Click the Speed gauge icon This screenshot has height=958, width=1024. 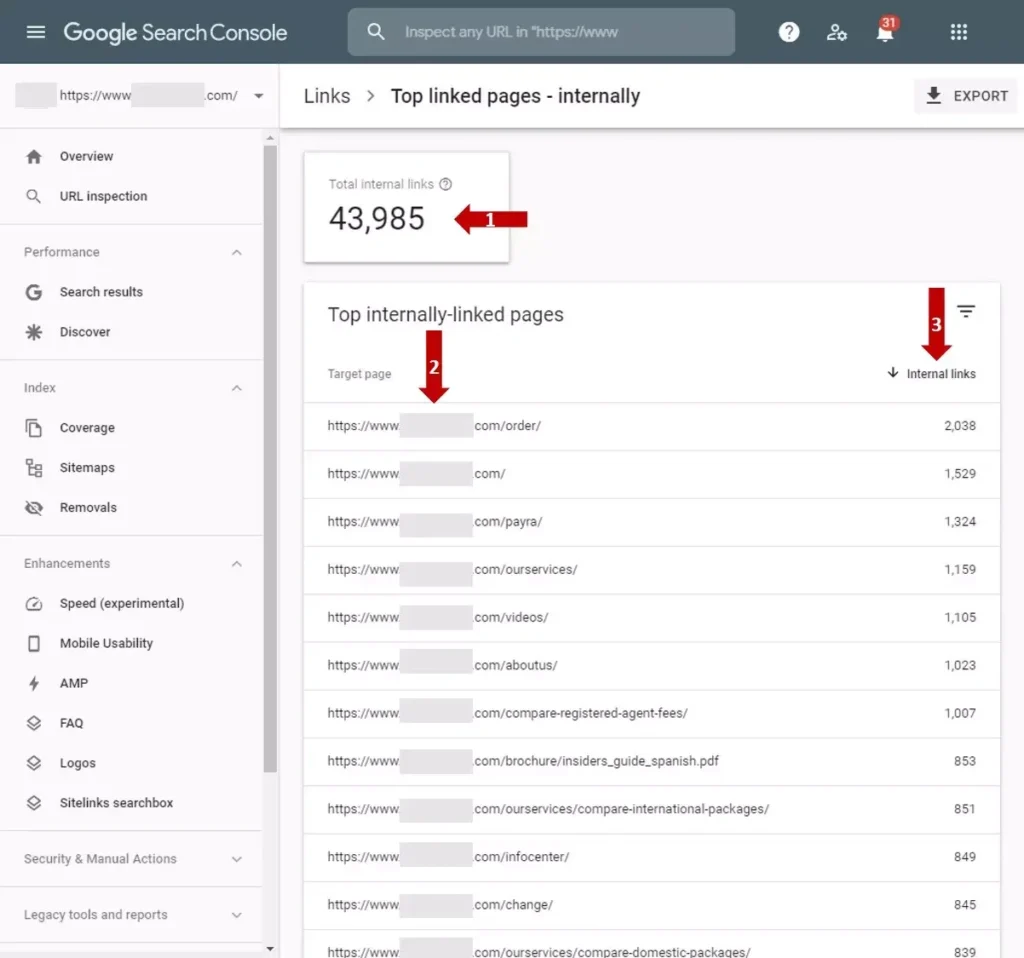coord(34,604)
